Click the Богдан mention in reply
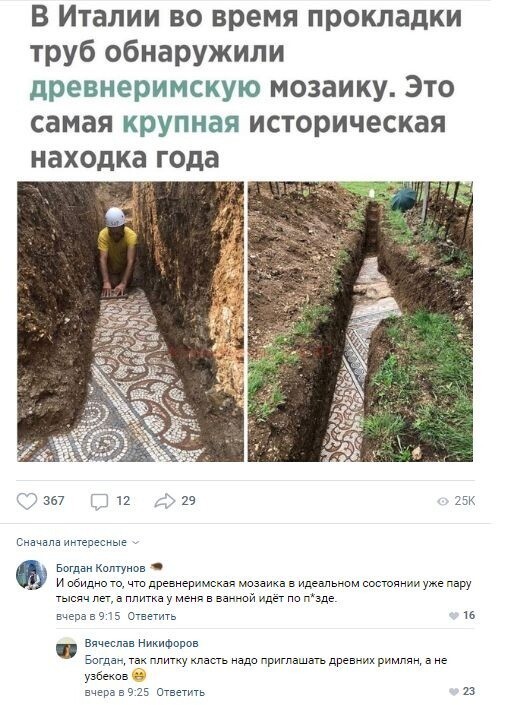Image resolution: width=505 pixels, height=705 pixels. coord(104,660)
